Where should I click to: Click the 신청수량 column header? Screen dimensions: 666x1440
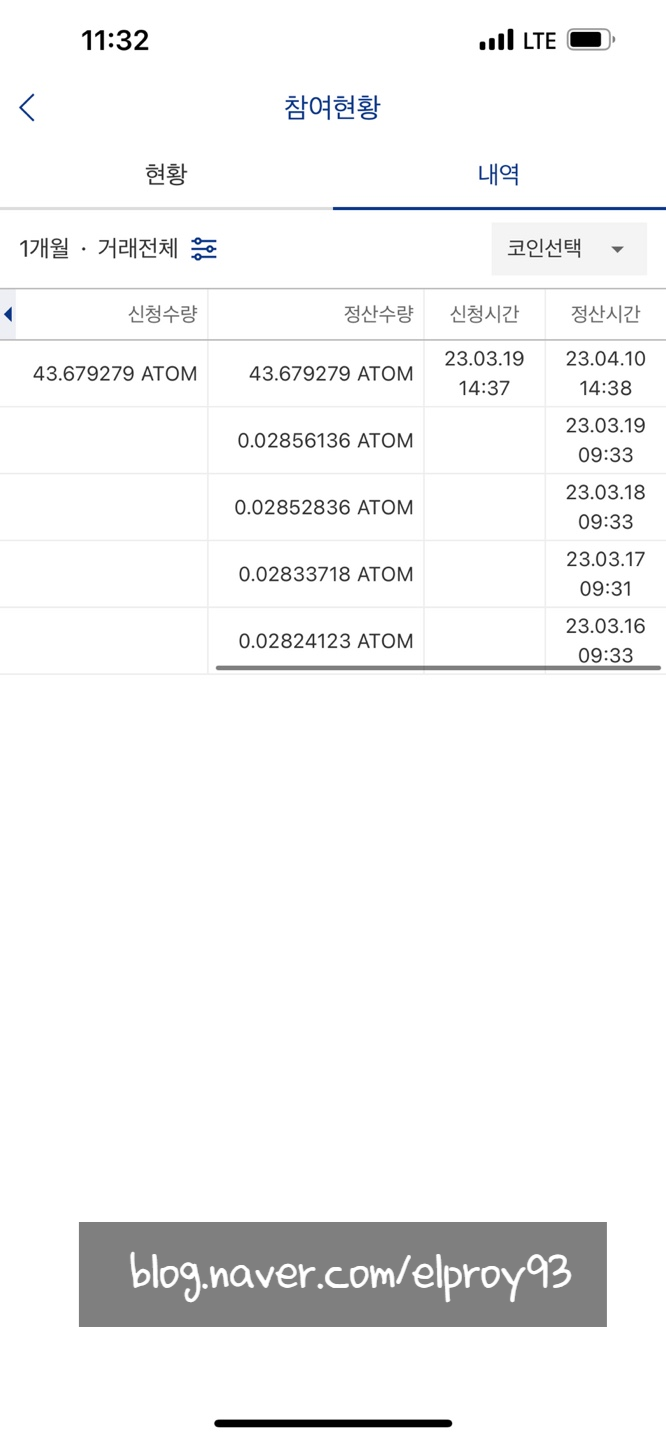162,315
